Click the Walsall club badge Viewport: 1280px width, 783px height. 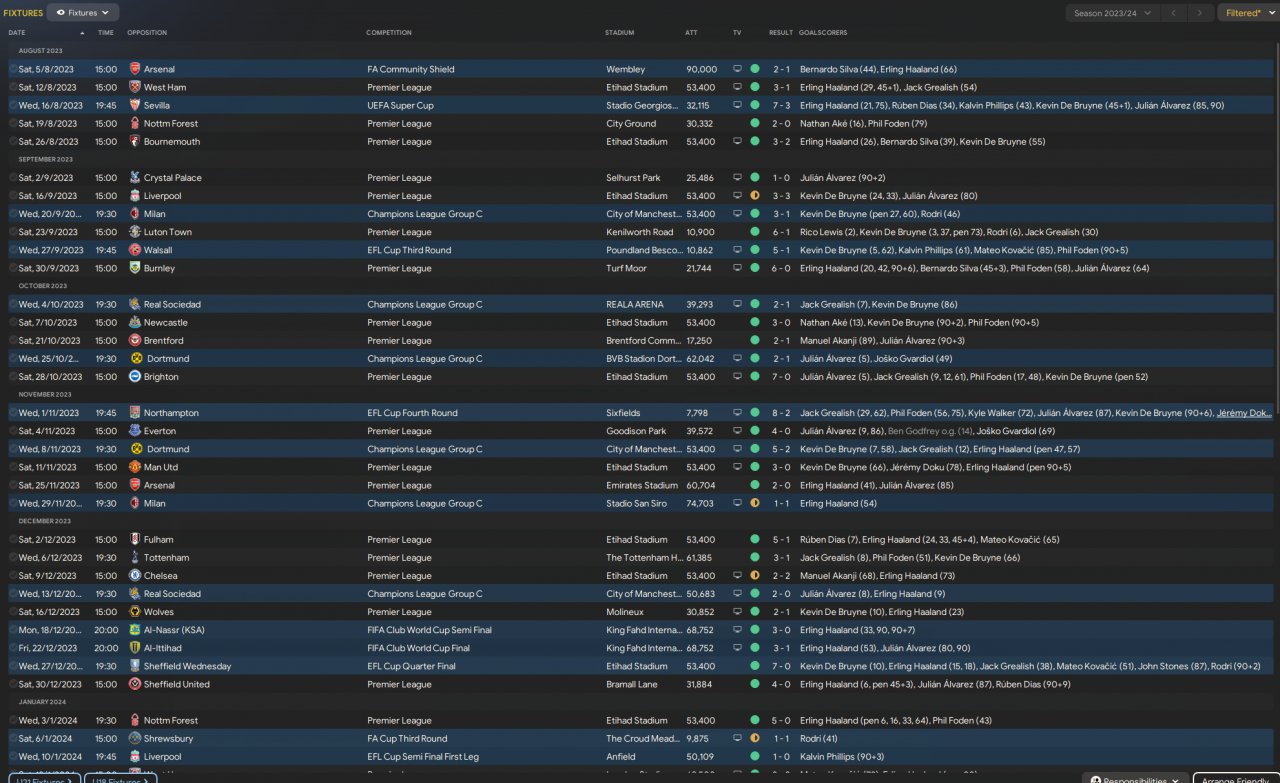coord(135,250)
